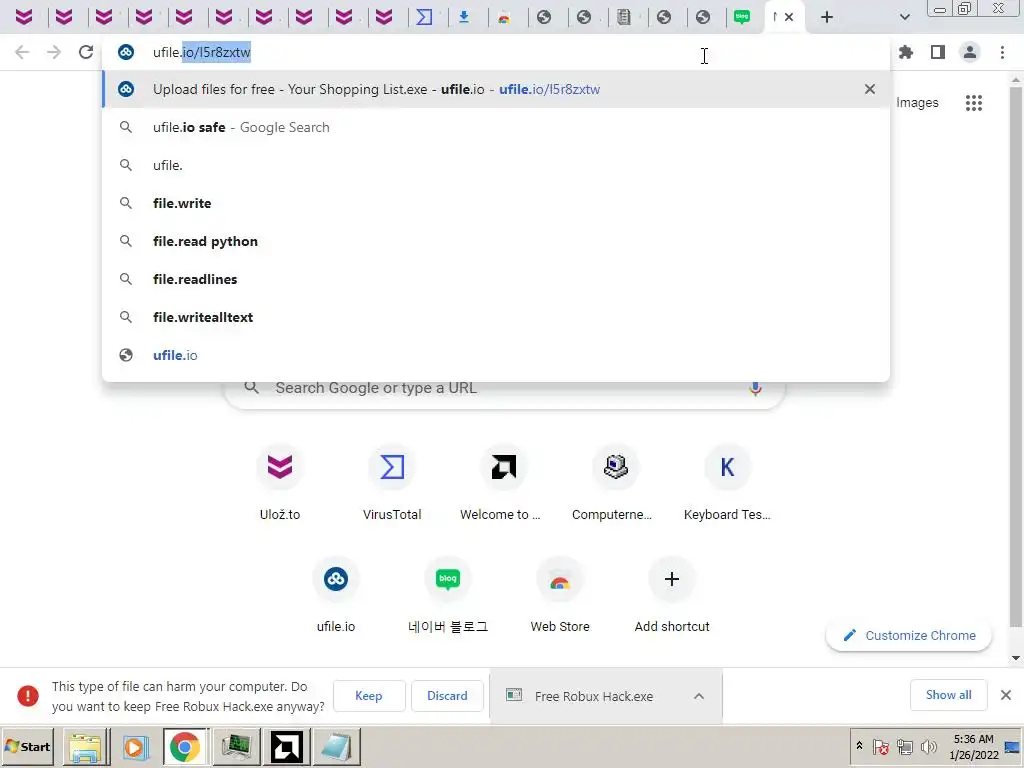Open the ufile.io shortcut tile
1024x768 pixels.
(336, 595)
